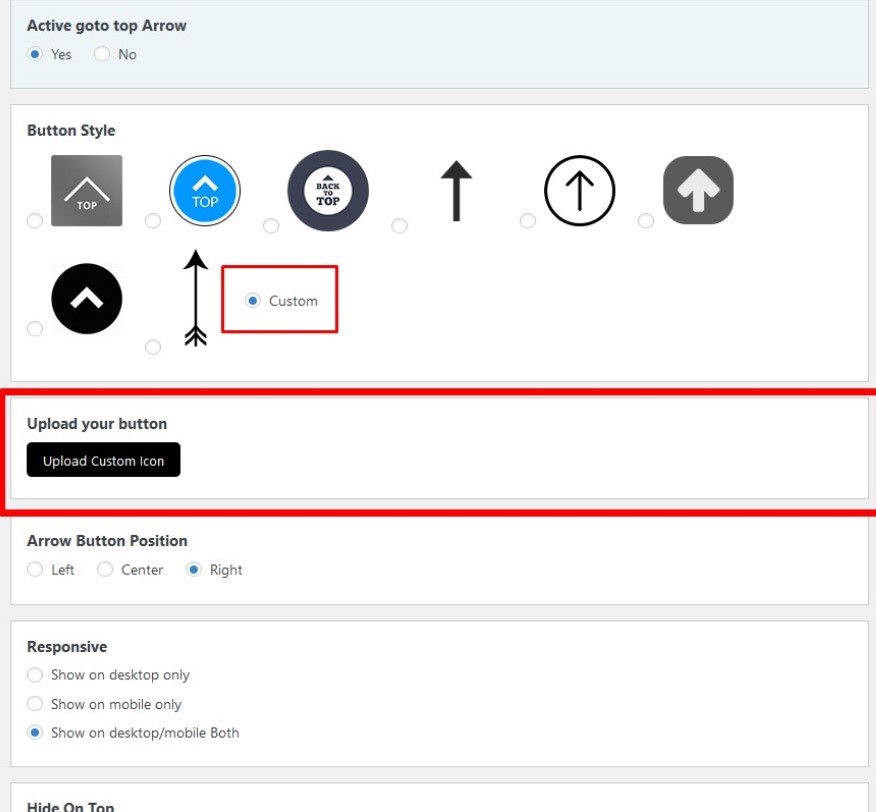Viewport: 876px width, 812px height.
Task: Choose 'Show on mobile only' responsive option
Action: tap(35, 704)
